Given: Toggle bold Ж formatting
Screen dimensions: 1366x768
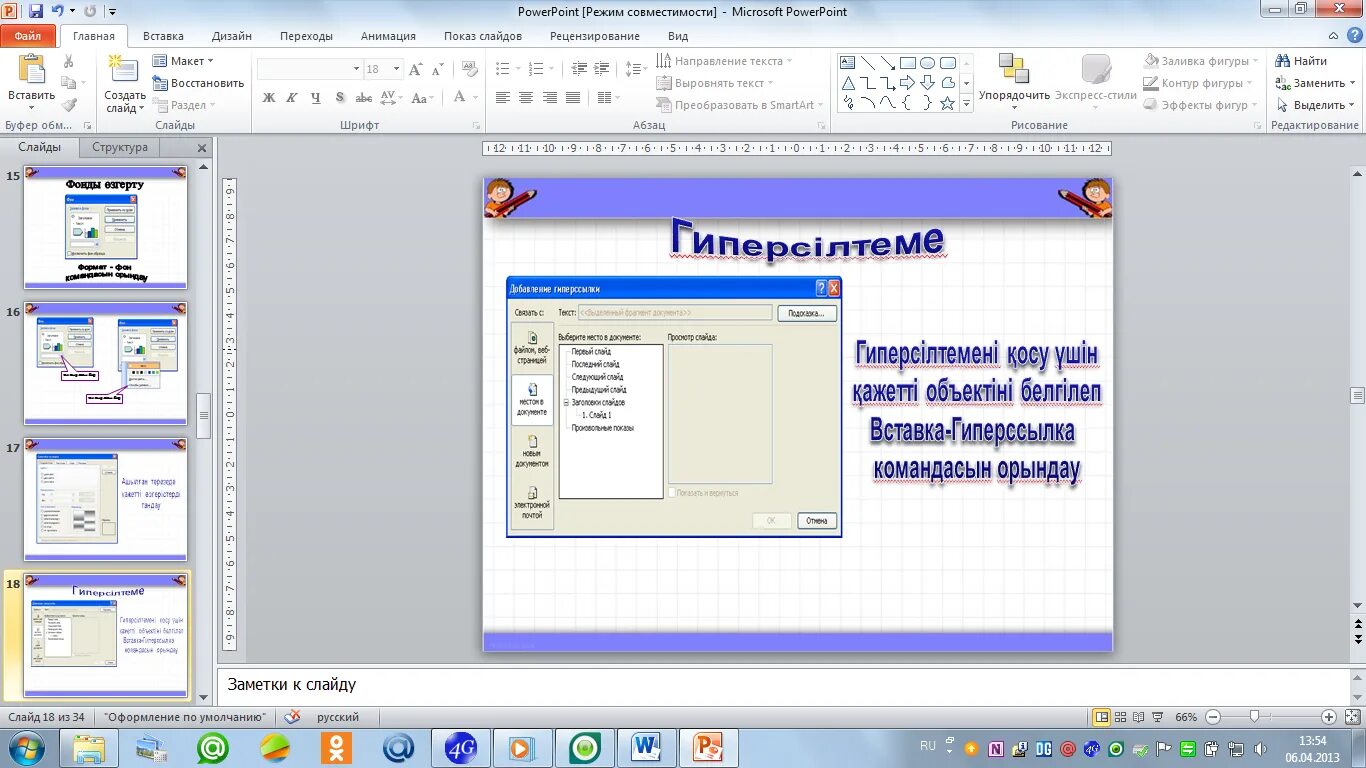Looking at the screenshot, I should click(x=268, y=98).
